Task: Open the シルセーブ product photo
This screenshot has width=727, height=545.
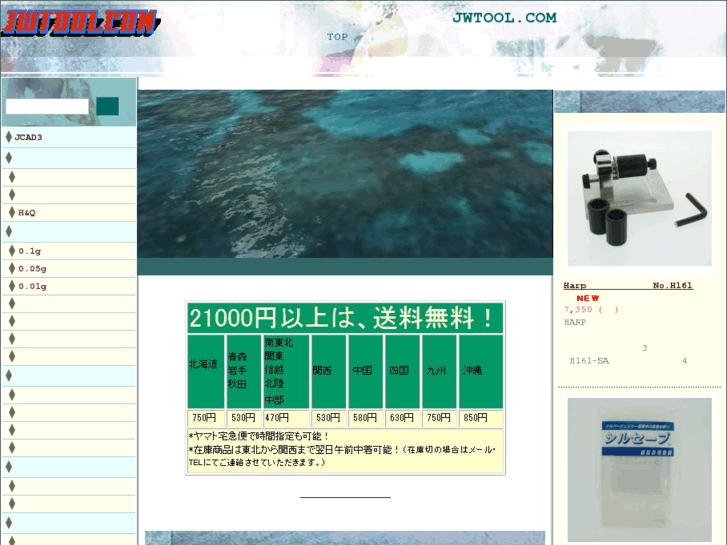Action: (x=639, y=469)
